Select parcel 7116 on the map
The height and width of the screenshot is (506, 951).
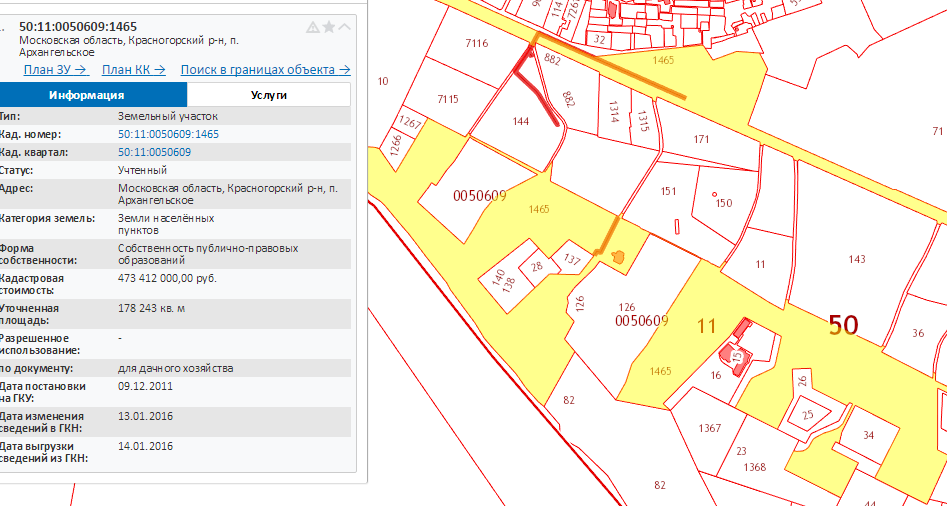(476, 43)
